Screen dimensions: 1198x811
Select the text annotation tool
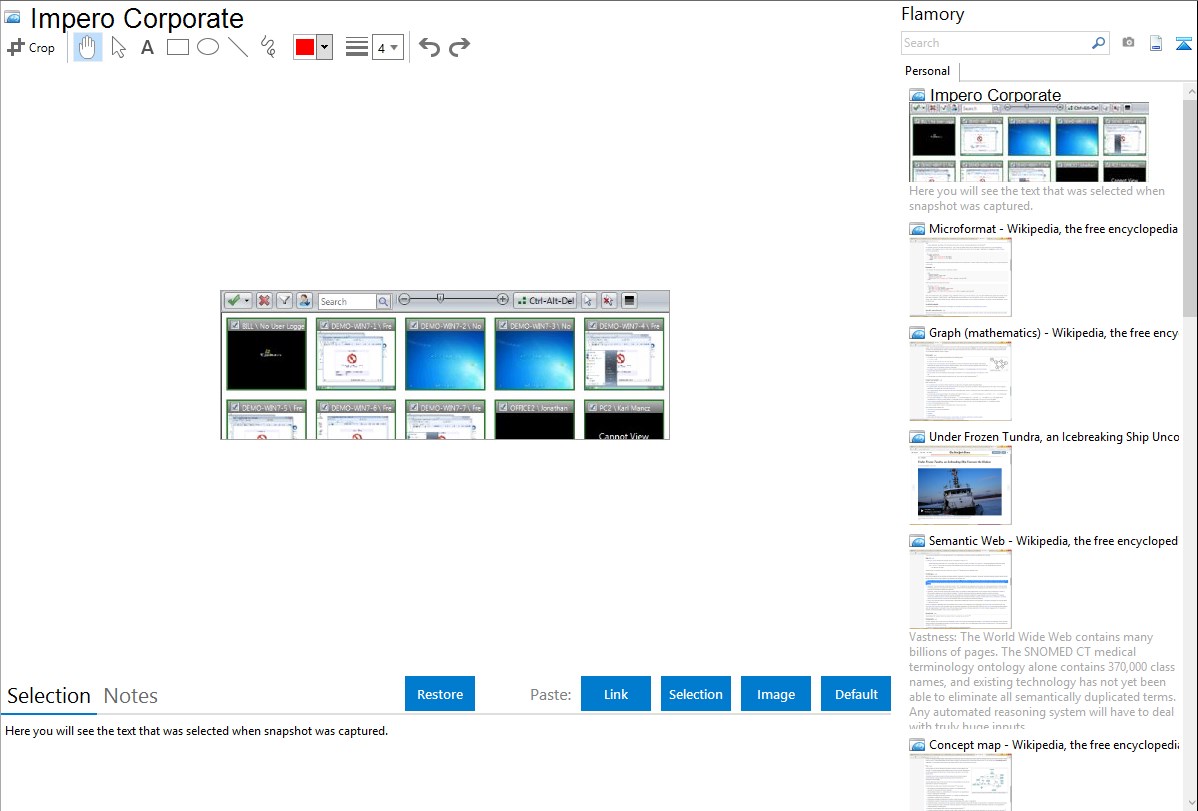pos(147,47)
